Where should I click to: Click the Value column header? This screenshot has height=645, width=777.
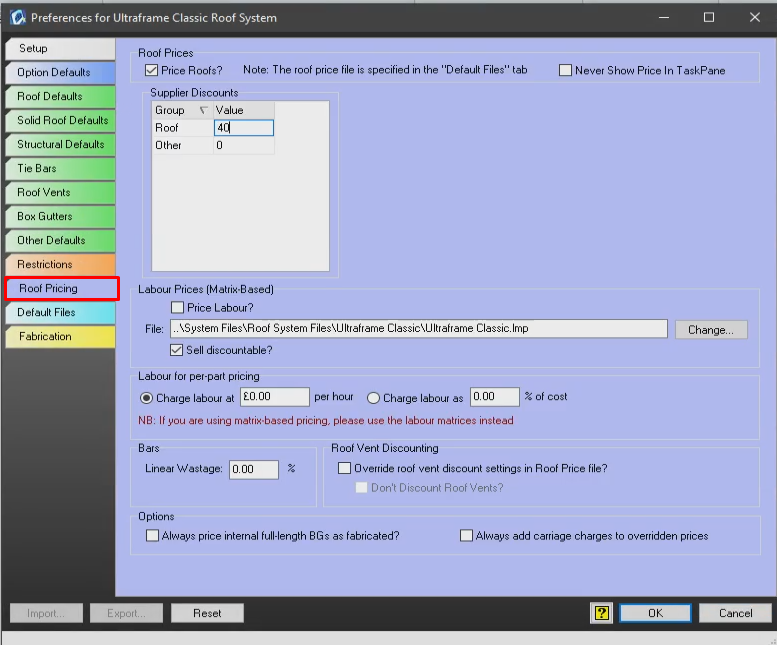[243, 110]
